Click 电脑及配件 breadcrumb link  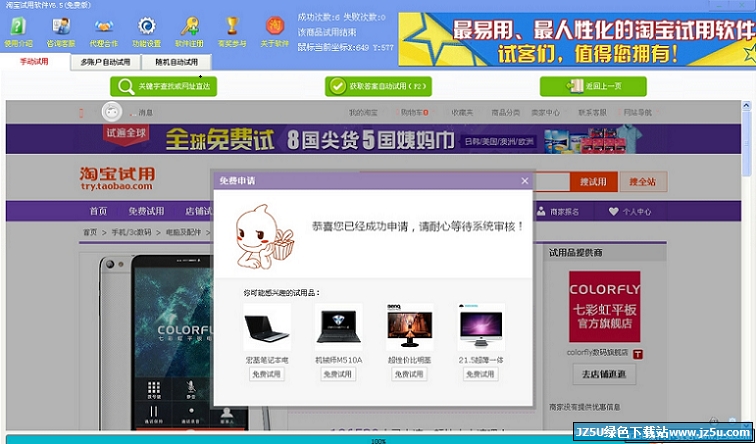(183, 232)
